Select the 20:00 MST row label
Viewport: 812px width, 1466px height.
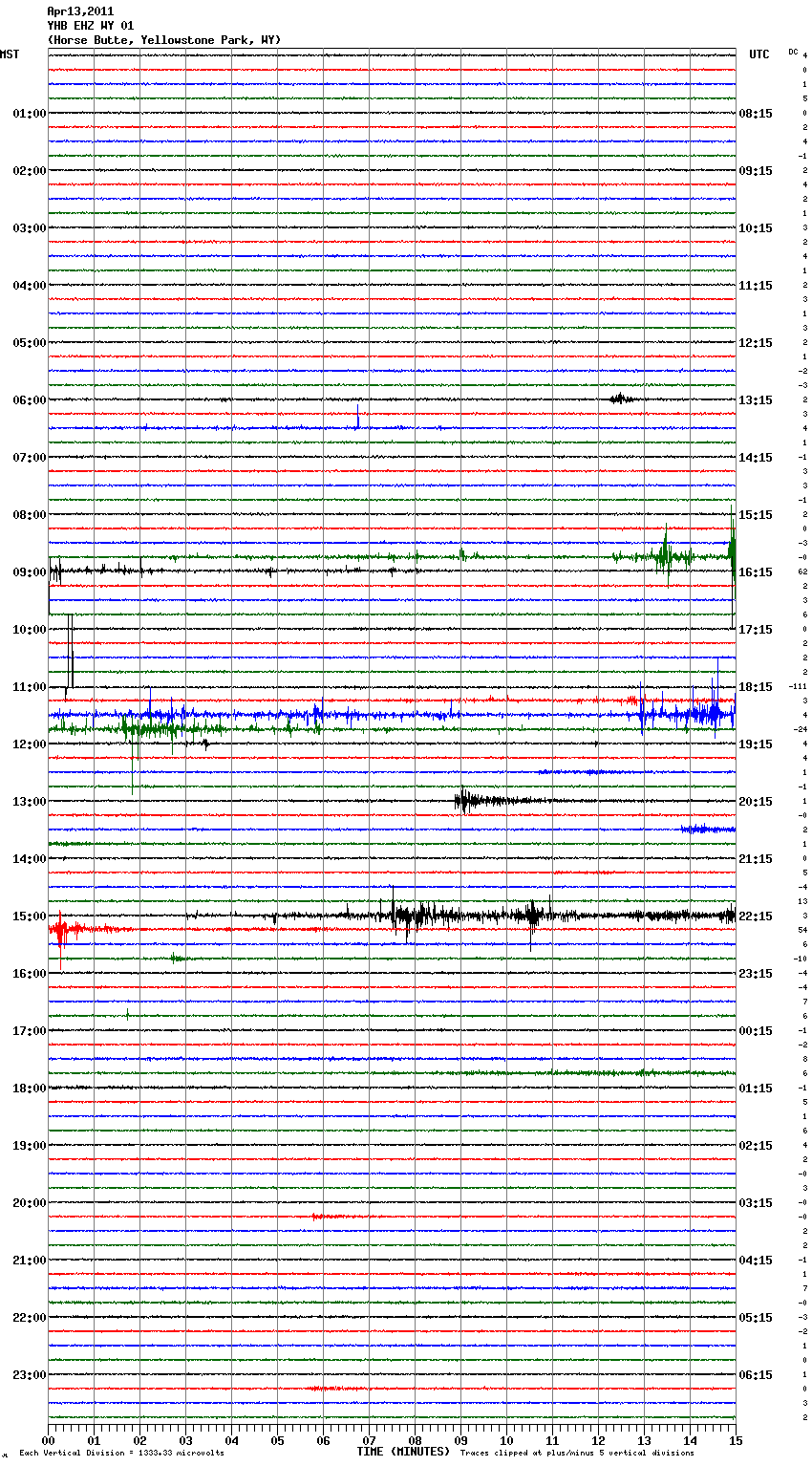(30, 1203)
